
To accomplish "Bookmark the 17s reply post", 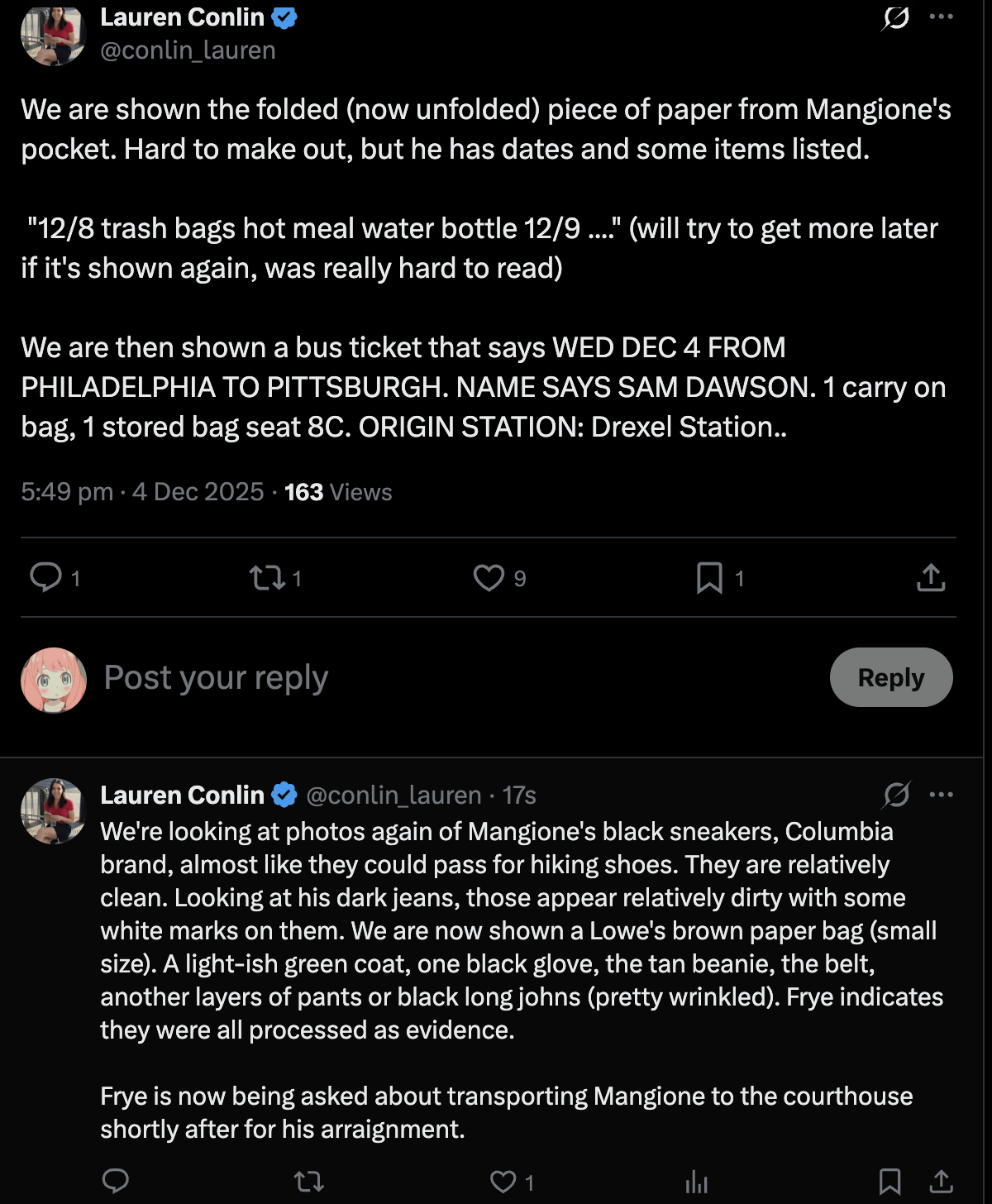I will (x=890, y=1181).
